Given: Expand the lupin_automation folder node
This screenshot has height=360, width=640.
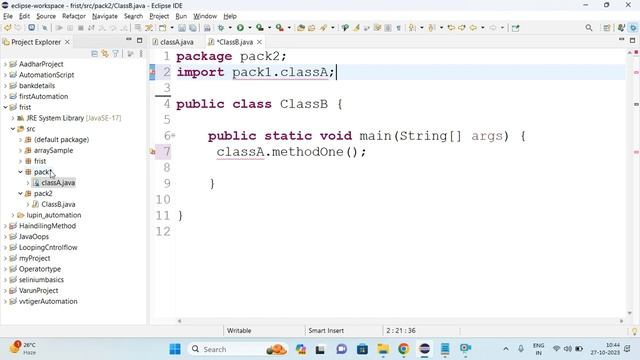Looking at the screenshot, I should (x=13, y=215).
